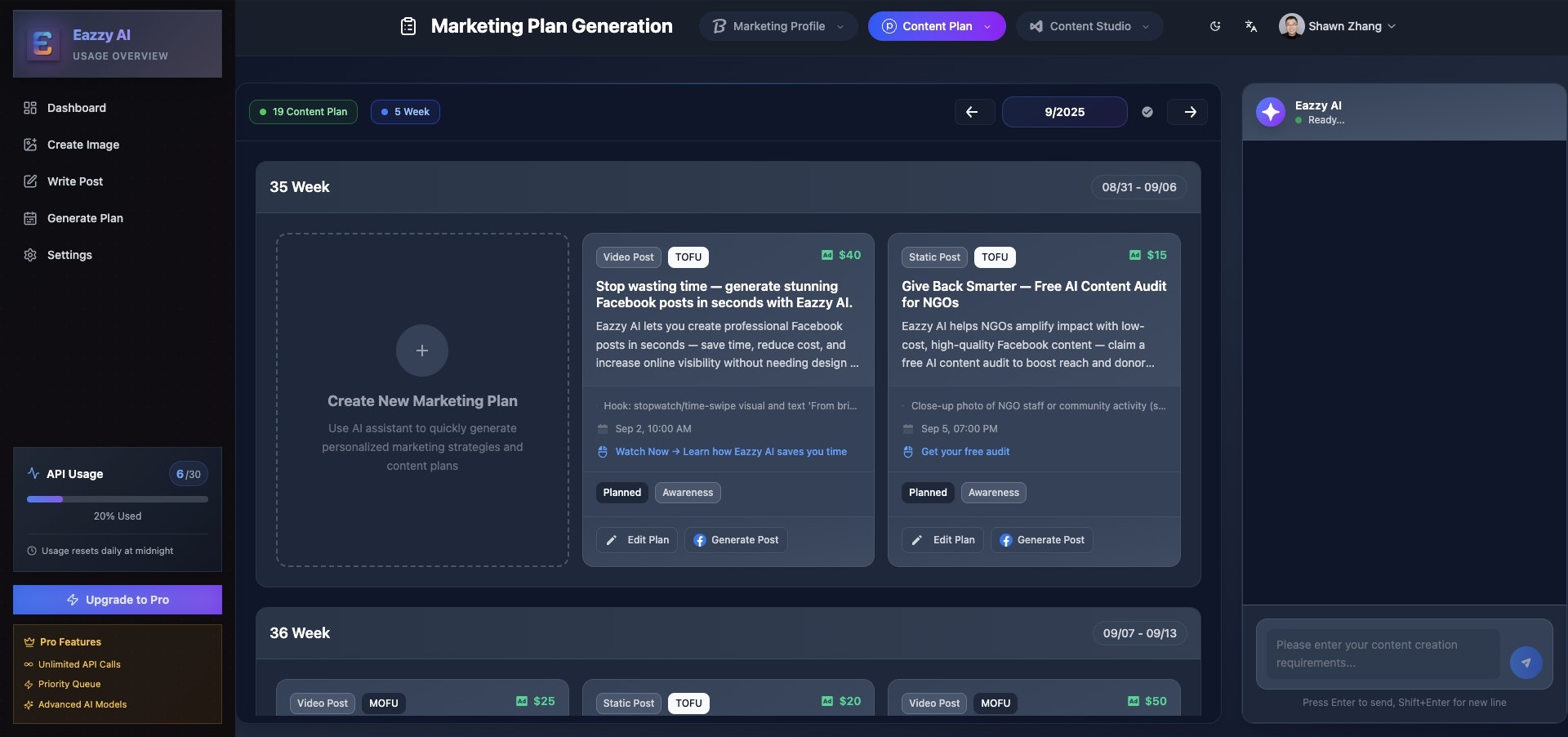The height and width of the screenshot is (737, 1568).
Task: Click the calendar icon beside Sep 5, 07:00 PM
Action: tap(908, 429)
